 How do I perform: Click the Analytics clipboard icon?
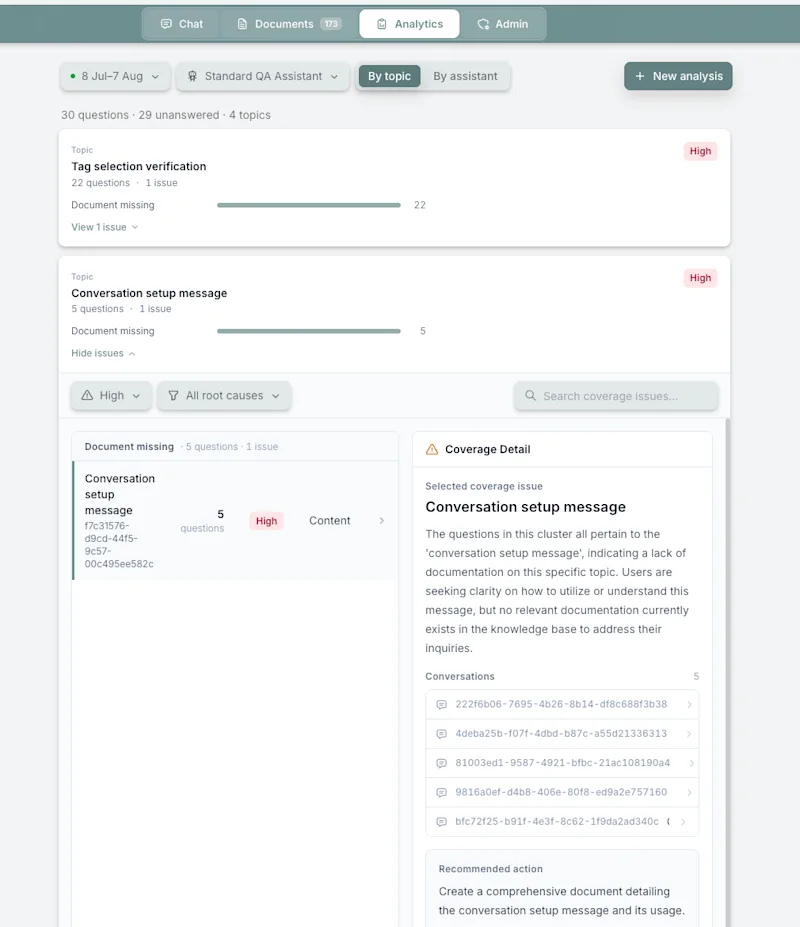tap(382, 24)
